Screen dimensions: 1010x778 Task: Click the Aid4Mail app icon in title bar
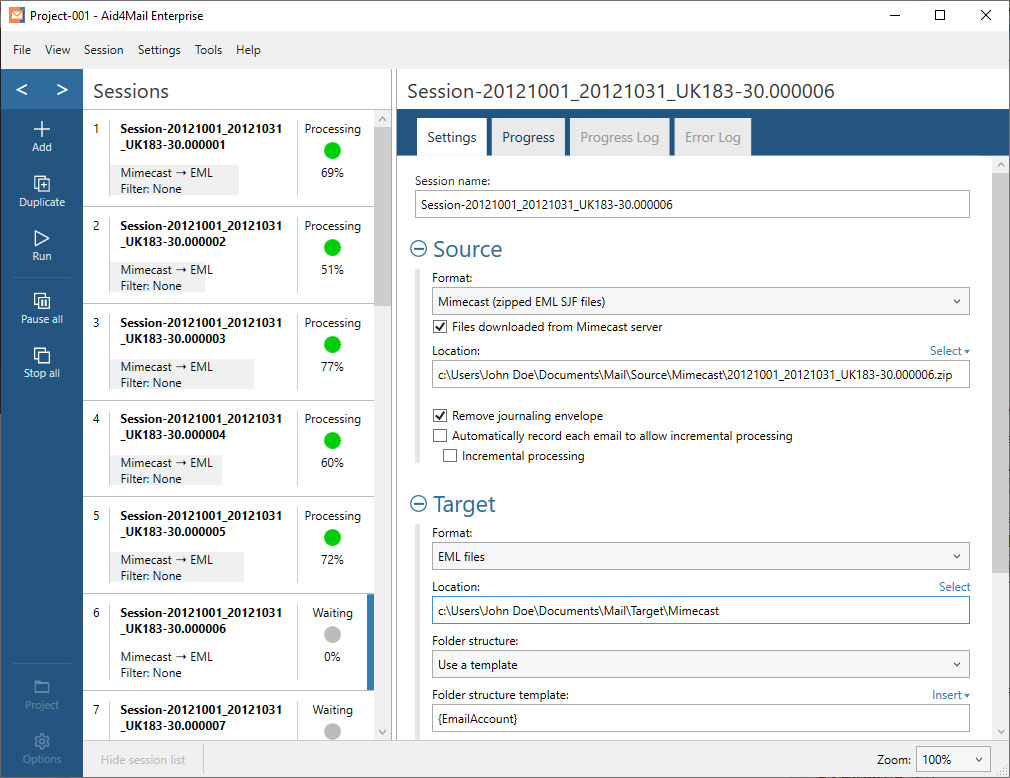point(17,15)
